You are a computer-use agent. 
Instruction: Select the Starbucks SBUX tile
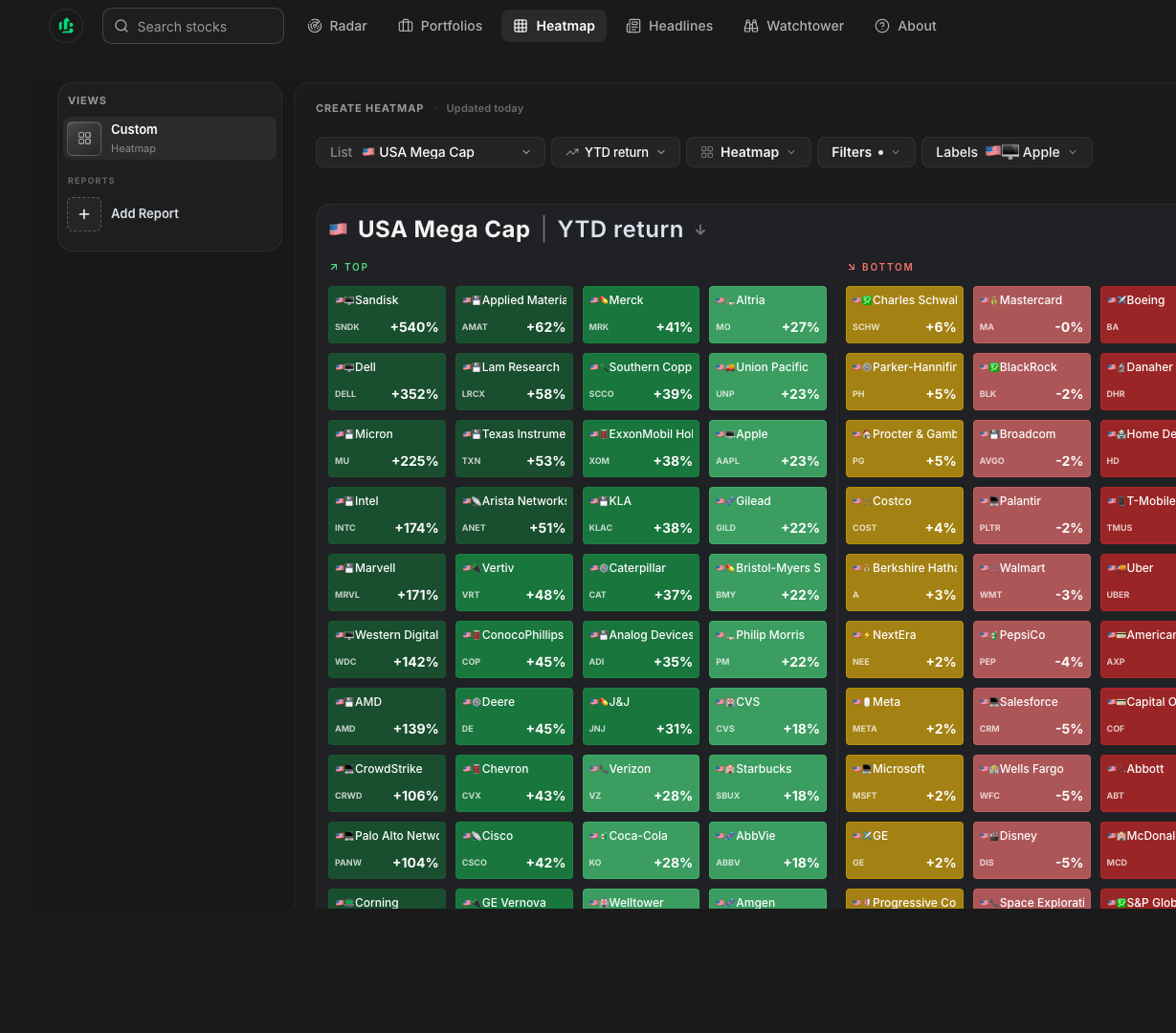(767, 782)
